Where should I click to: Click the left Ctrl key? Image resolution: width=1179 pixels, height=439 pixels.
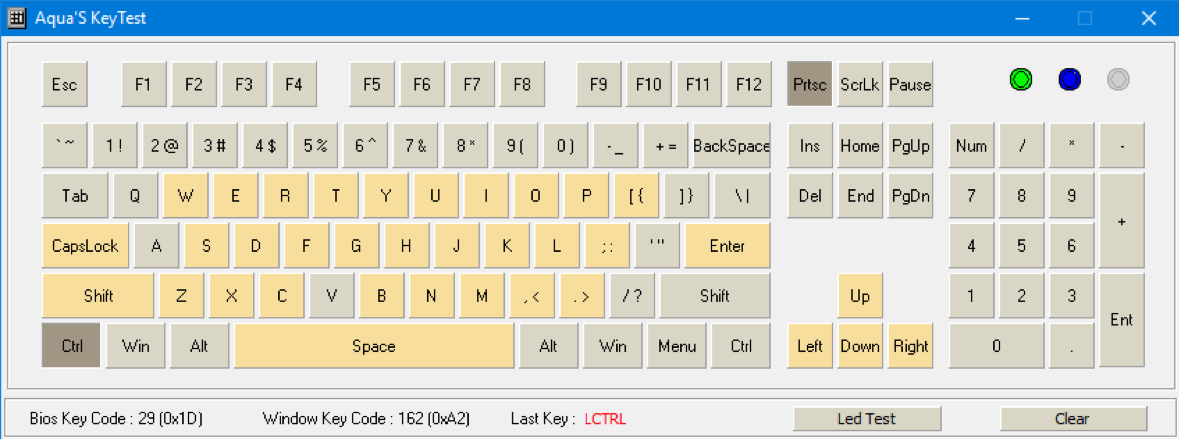tap(71, 346)
